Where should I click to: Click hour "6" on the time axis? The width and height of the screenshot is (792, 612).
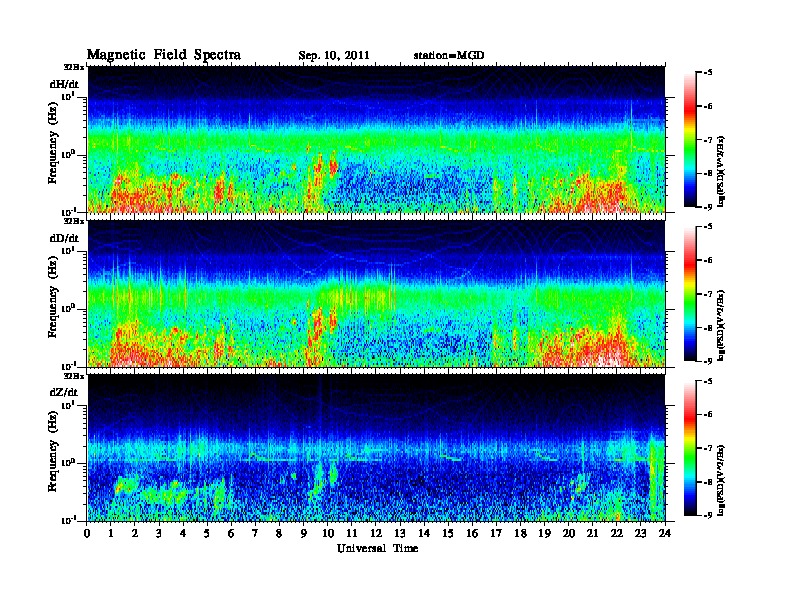click(231, 533)
